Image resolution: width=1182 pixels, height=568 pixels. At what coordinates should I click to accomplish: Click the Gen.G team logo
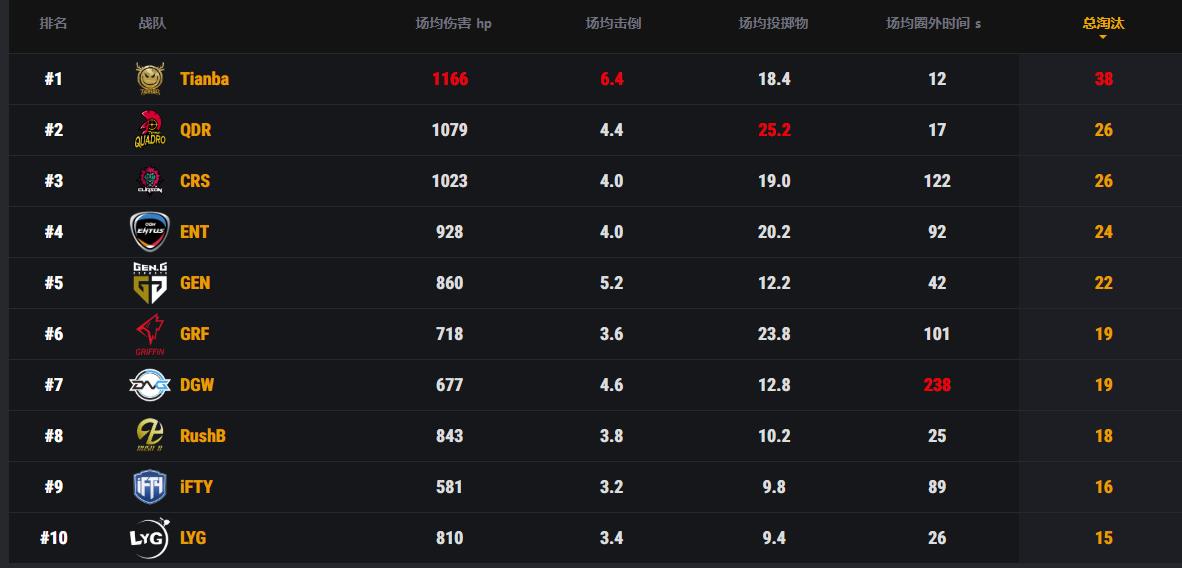(150, 283)
